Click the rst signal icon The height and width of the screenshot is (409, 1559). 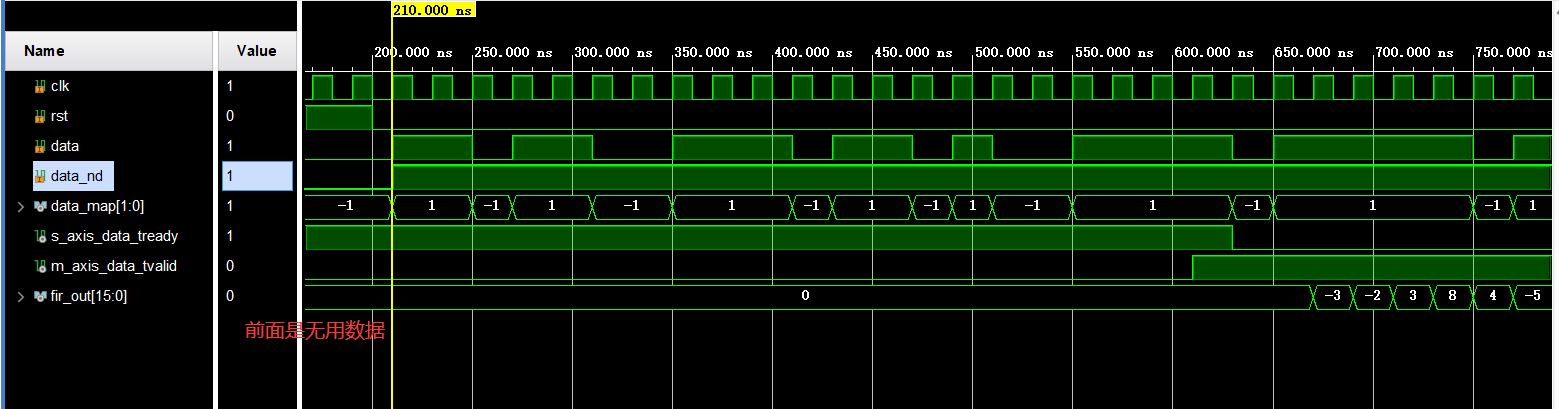click(40, 117)
